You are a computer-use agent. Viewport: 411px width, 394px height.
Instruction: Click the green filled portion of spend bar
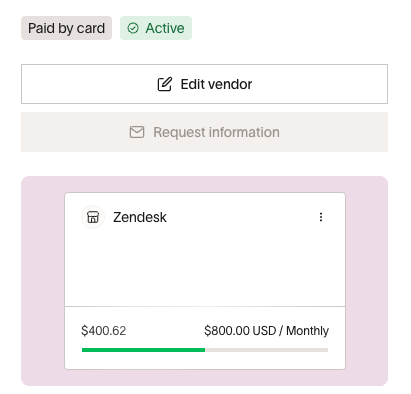pos(143,350)
